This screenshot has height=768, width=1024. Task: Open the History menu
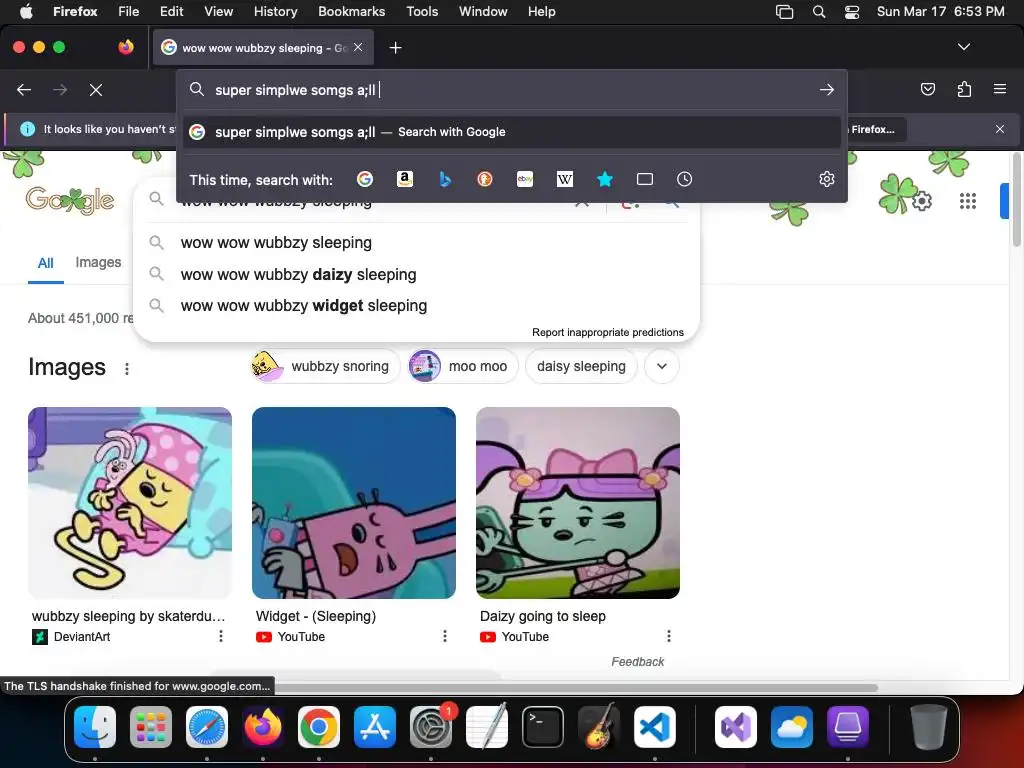(x=275, y=12)
